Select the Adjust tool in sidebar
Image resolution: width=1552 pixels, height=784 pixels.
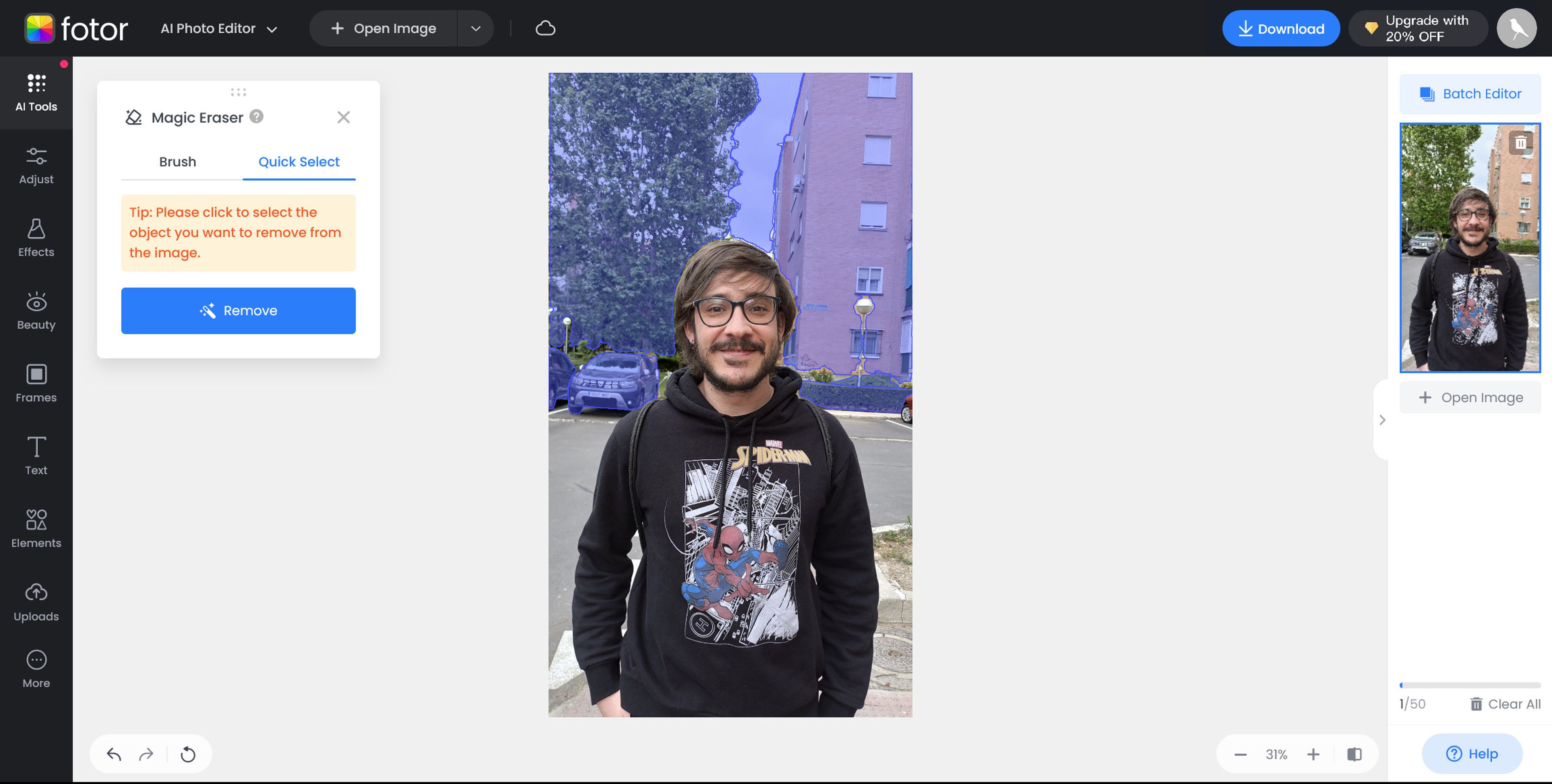click(x=36, y=164)
